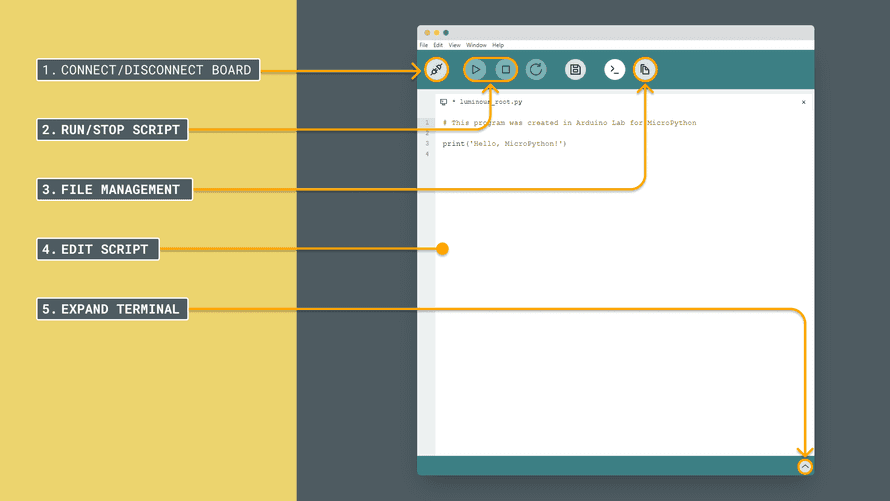The height and width of the screenshot is (501, 890).
Task: Click the Reset board circular arrow icon
Action: [x=536, y=70]
